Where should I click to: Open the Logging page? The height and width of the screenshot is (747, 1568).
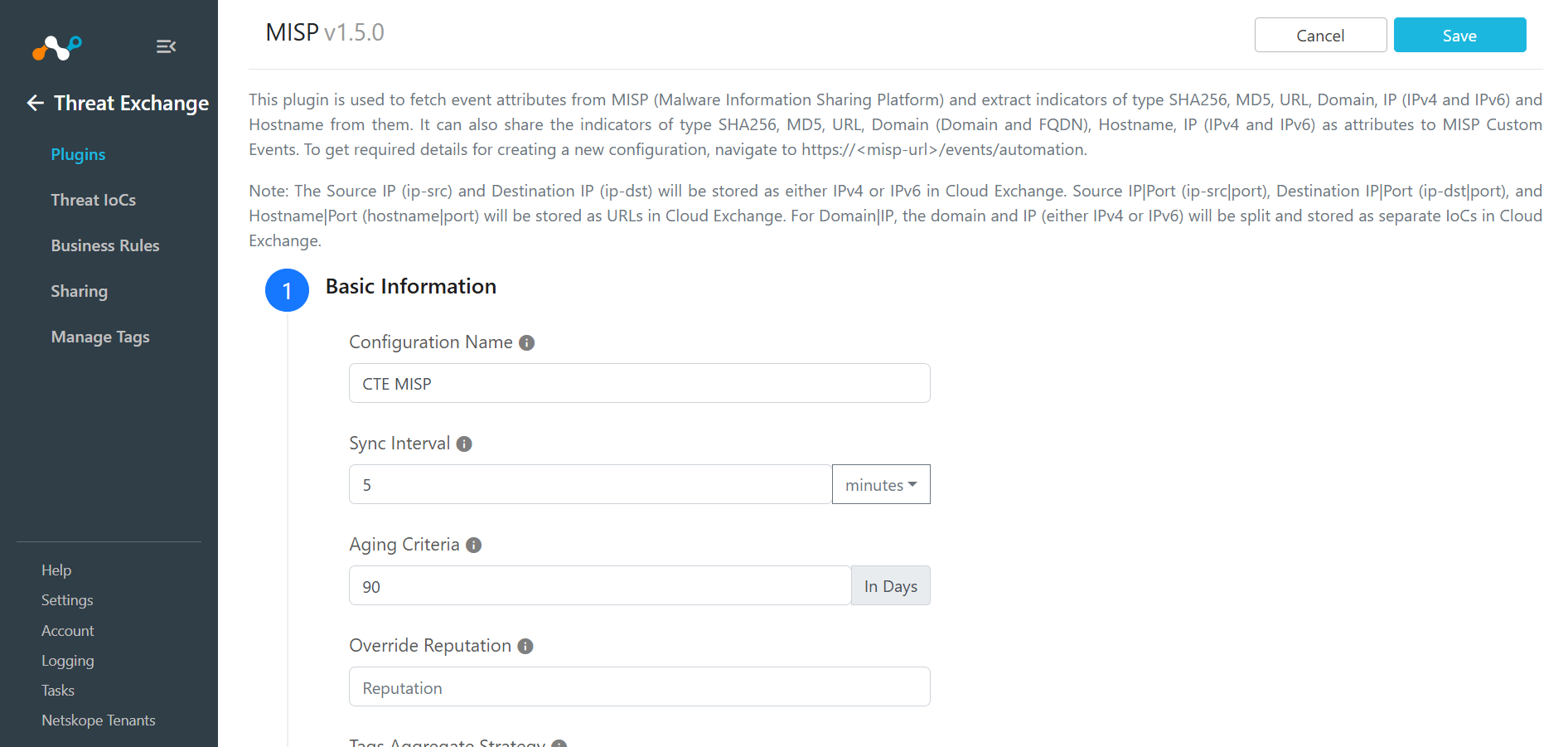tap(68, 661)
